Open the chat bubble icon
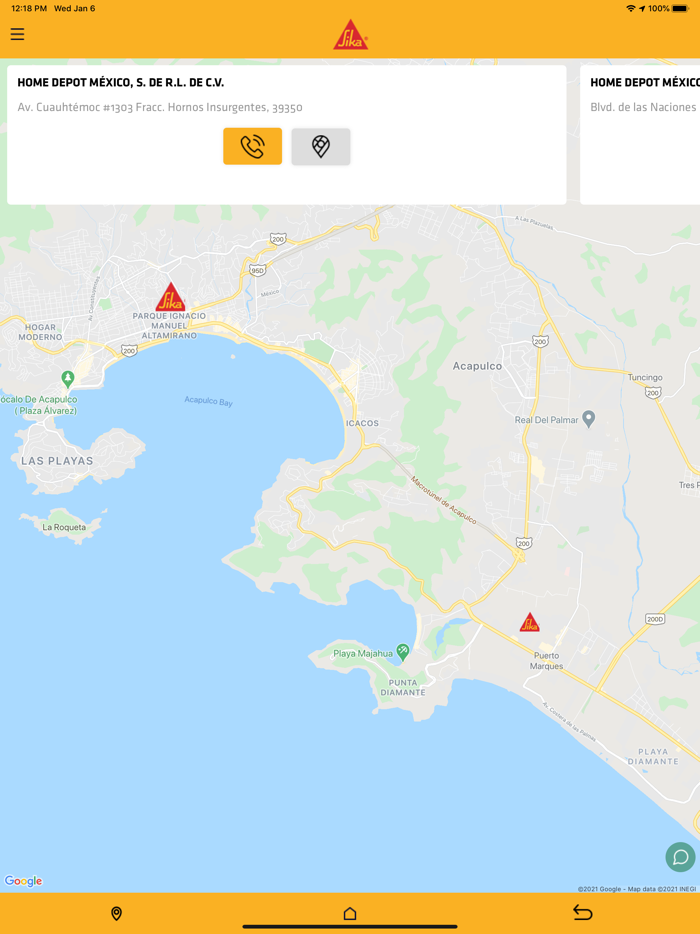 (680, 857)
